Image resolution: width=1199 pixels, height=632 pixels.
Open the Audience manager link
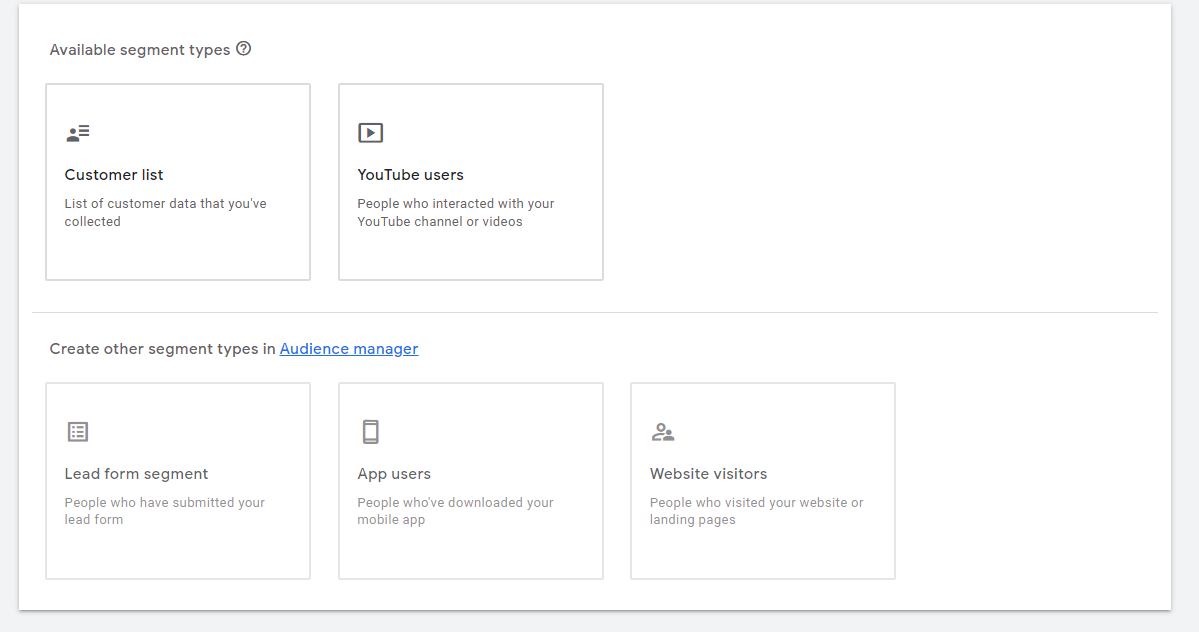coord(349,348)
